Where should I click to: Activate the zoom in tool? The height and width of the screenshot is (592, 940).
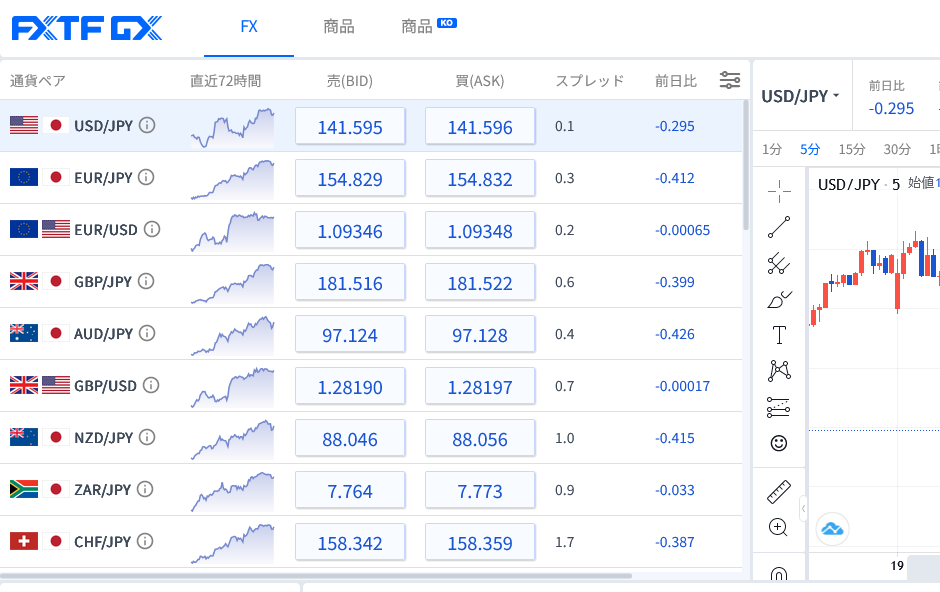tap(779, 527)
